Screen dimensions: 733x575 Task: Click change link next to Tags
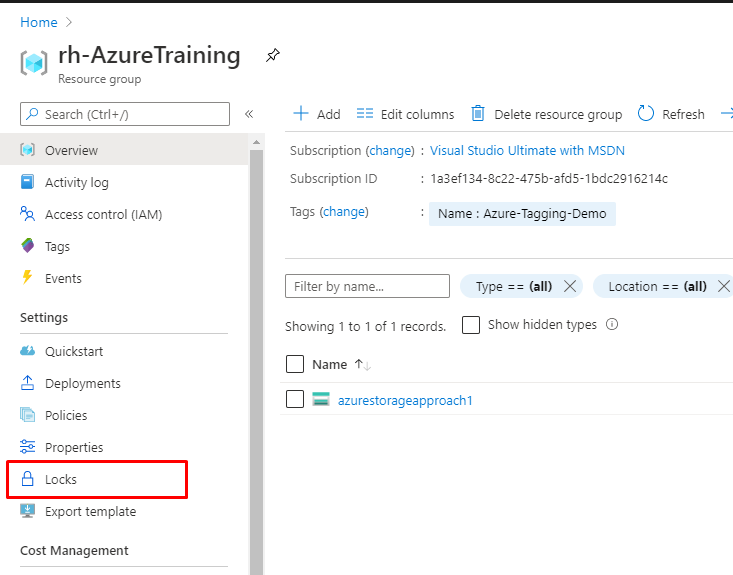coord(344,212)
